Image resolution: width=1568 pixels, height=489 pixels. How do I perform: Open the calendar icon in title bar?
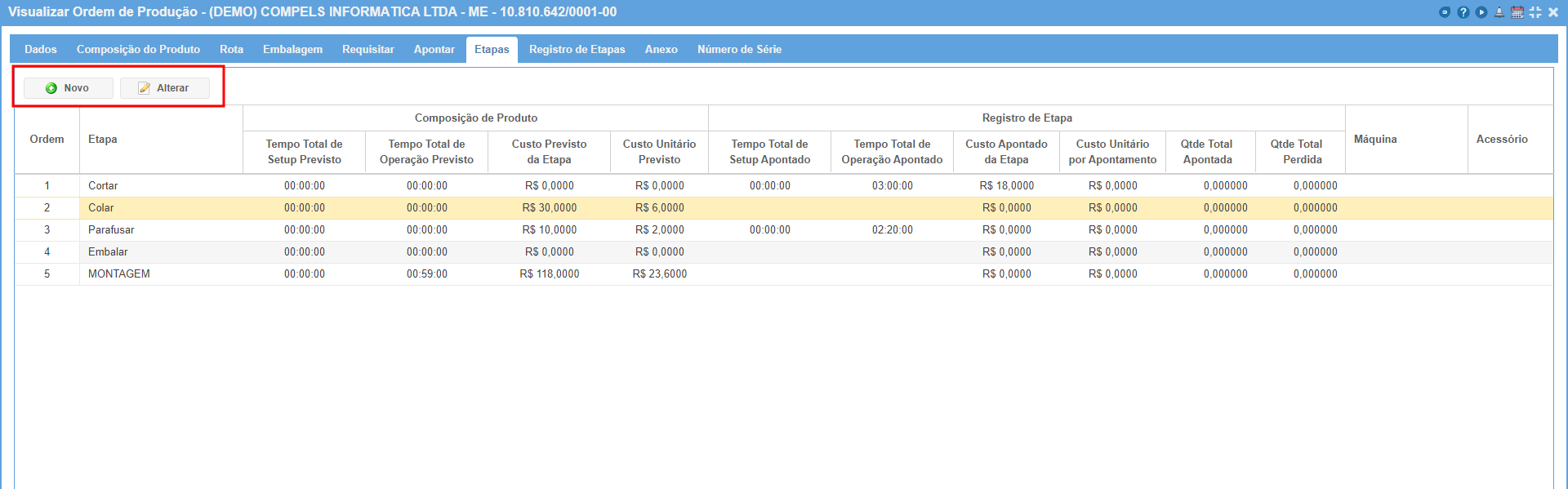tap(1517, 12)
